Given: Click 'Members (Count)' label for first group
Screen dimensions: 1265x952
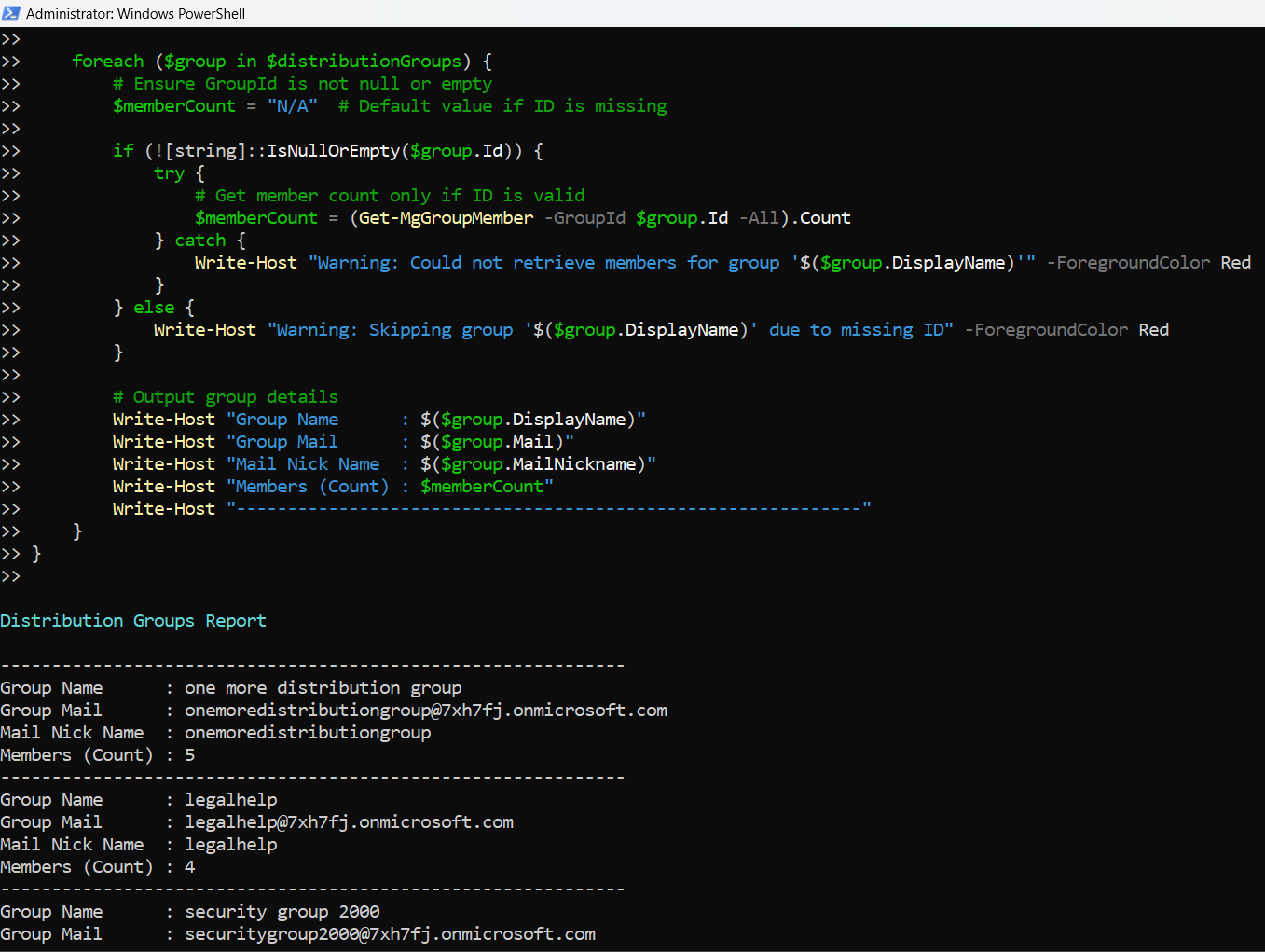Looking at the screenshot, I should (76, 755).
